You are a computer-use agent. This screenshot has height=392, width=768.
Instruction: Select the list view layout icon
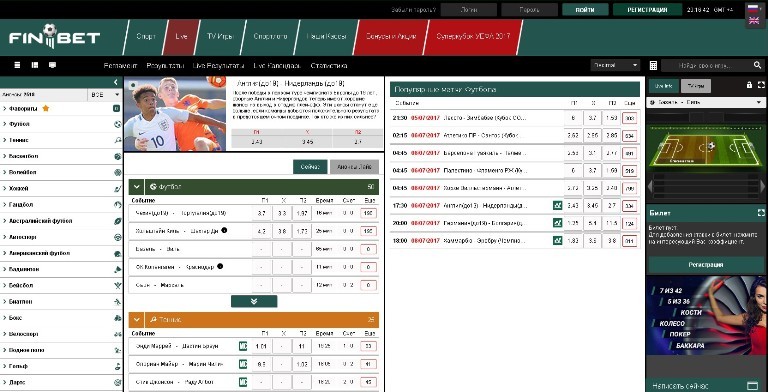click(18, 65)
